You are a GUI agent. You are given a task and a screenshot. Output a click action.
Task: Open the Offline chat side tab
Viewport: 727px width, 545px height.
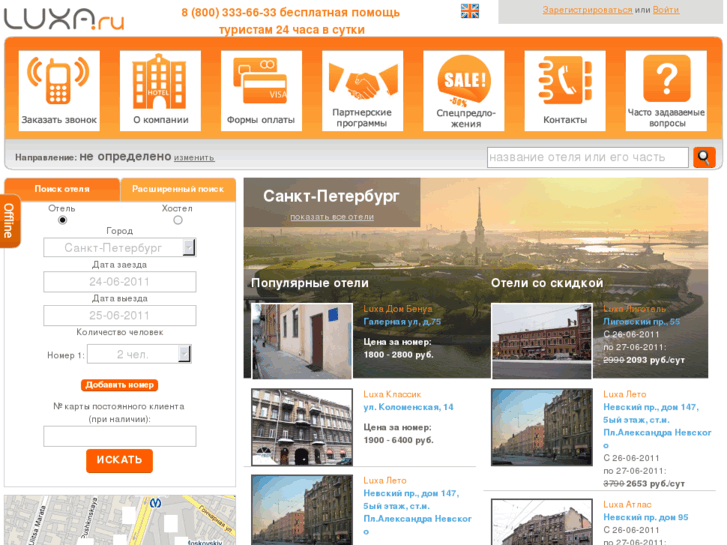(x=9, y=221)
